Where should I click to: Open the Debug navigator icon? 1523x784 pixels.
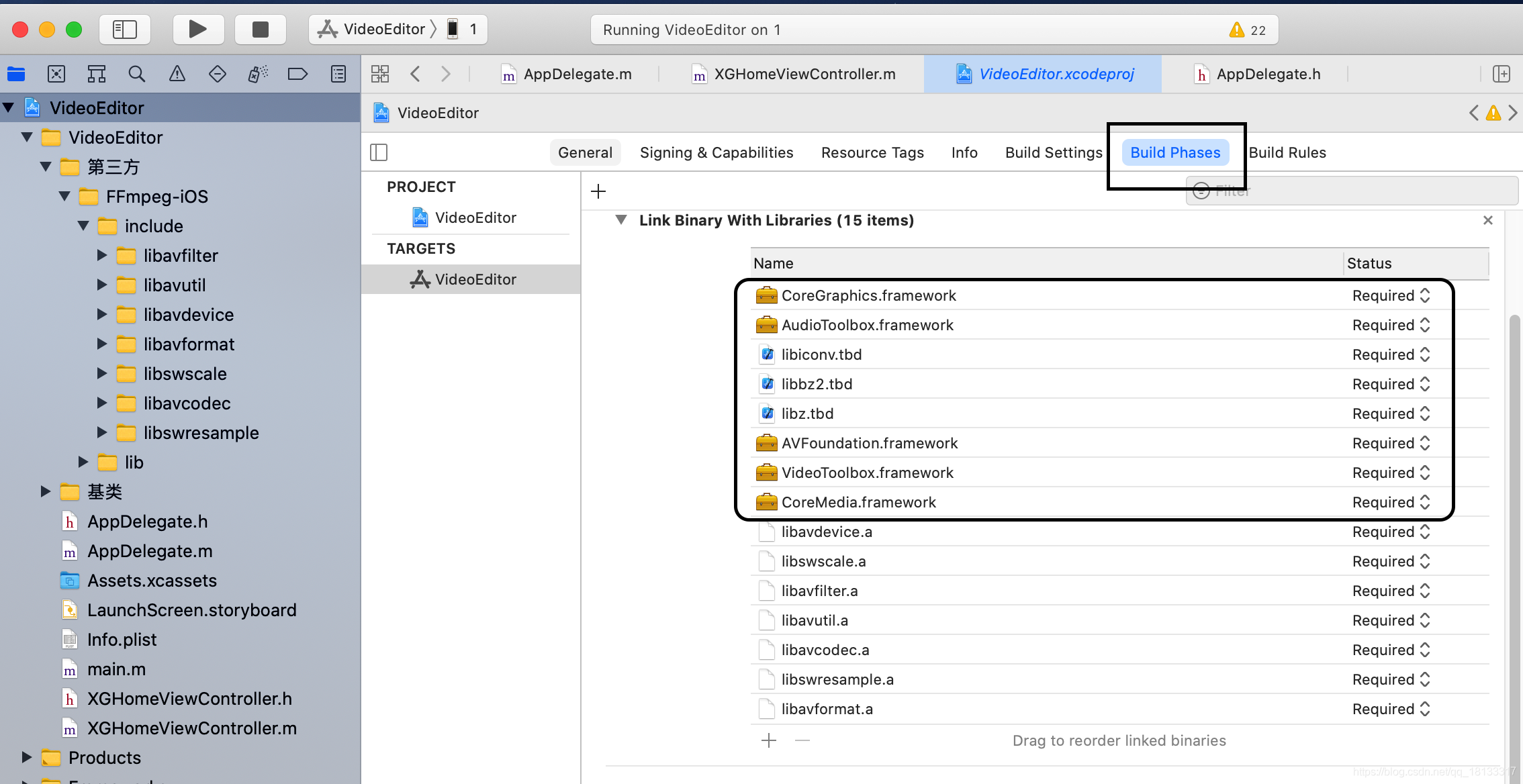click(258, 74)
